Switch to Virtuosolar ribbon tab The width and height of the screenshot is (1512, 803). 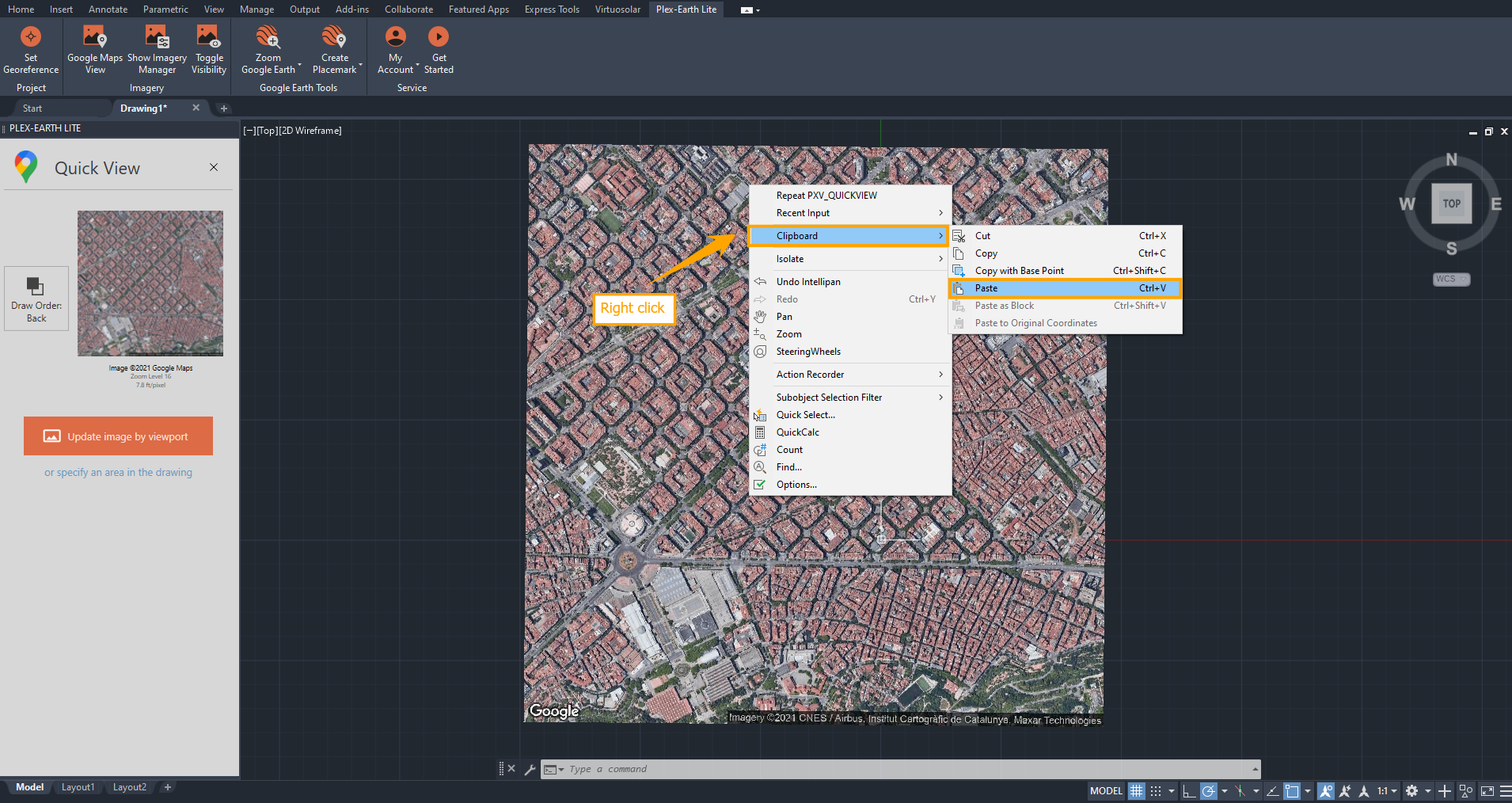pos(617,10)
